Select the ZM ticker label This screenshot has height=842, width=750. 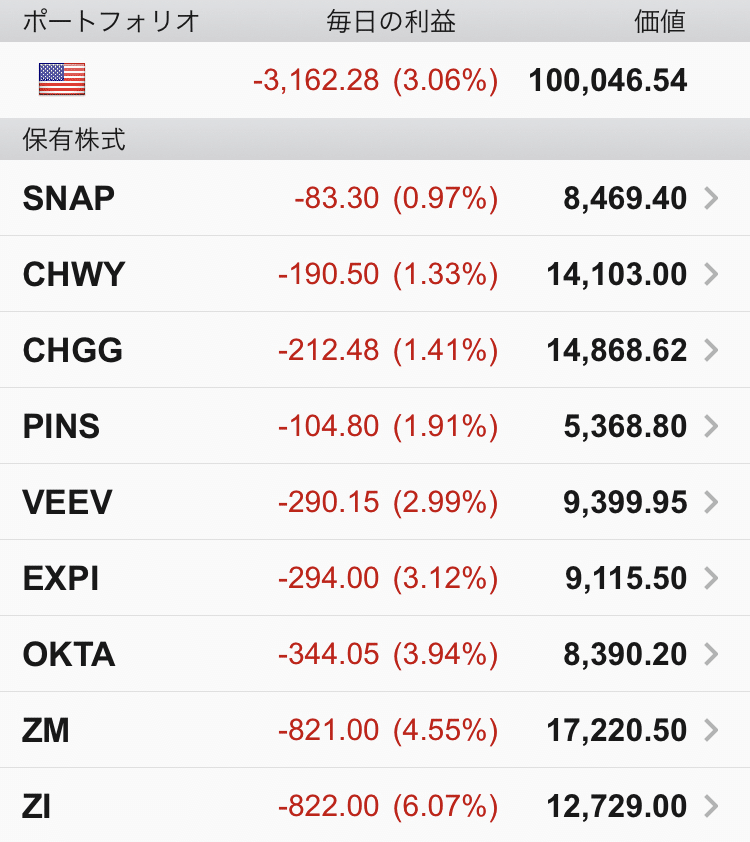46,730
